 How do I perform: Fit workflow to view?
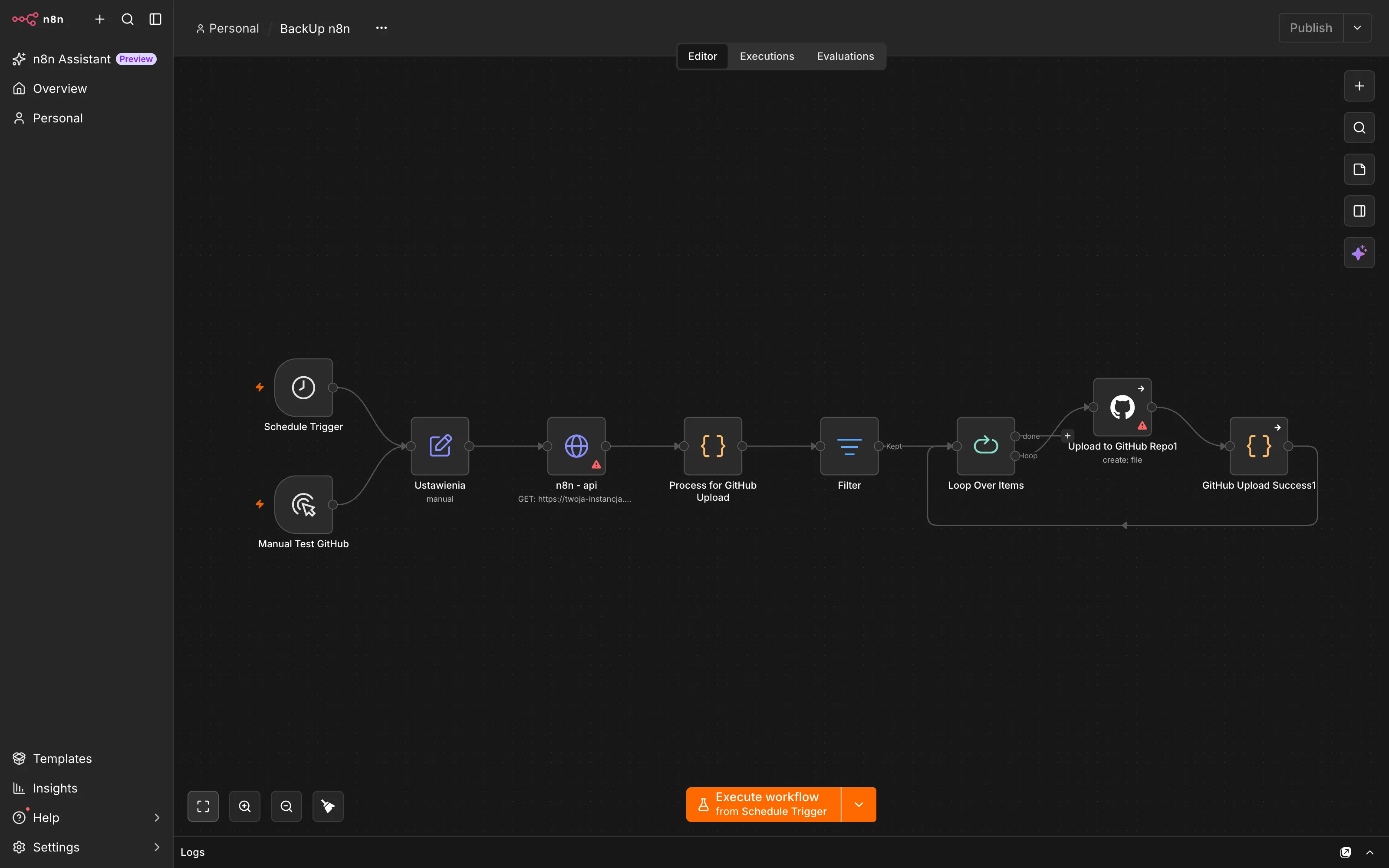pyautogui.click(x=203, y=806)
